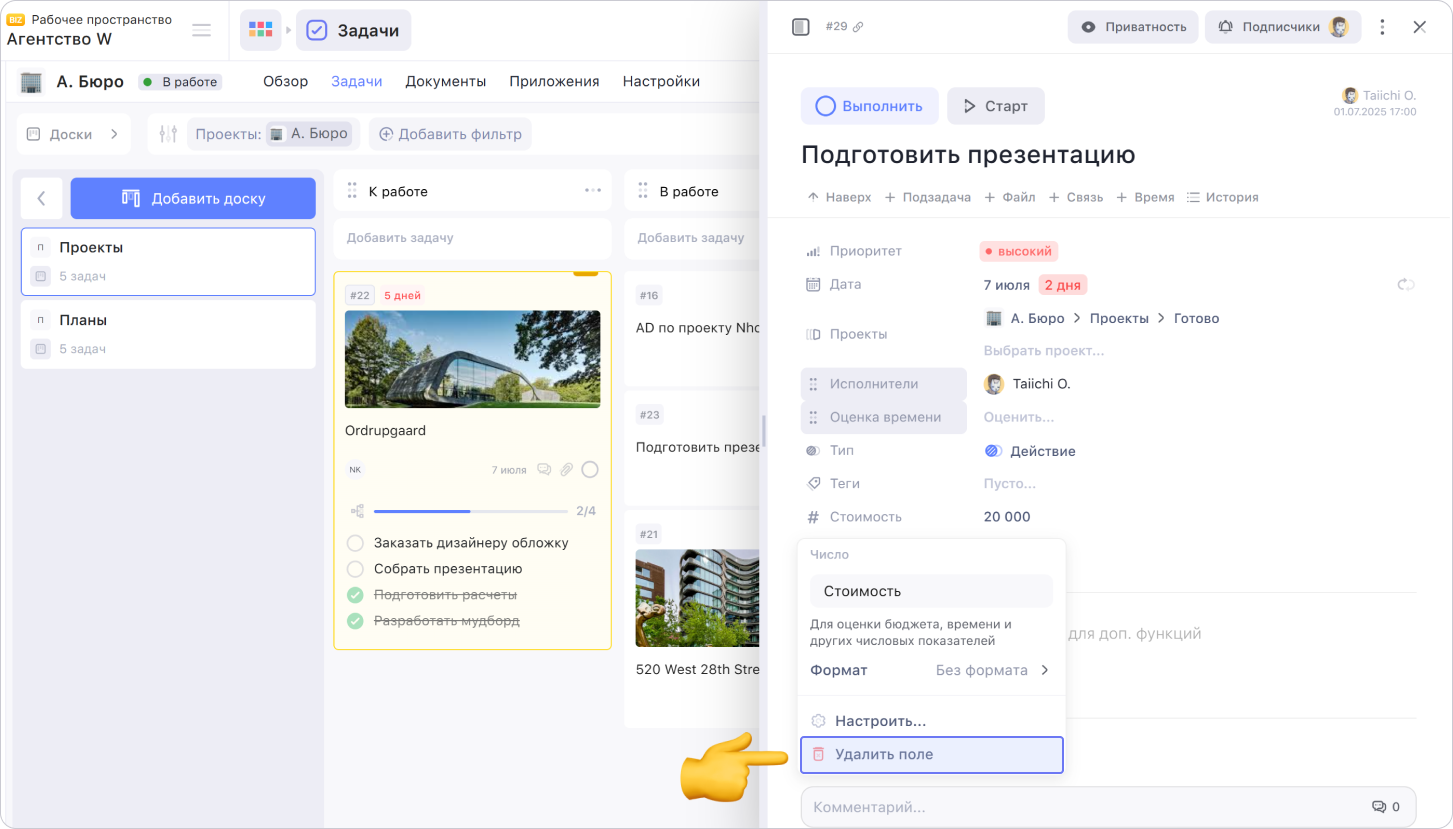Click the 2/4 subtask progress bar
The width and height of the screenshot is (1453, 829).
(x=470, y=511)
